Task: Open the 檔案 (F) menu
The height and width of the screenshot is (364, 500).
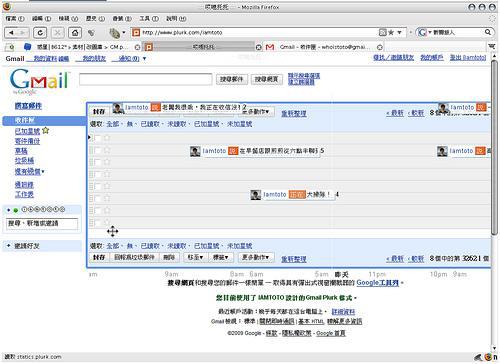Action: tap(15, 19)
